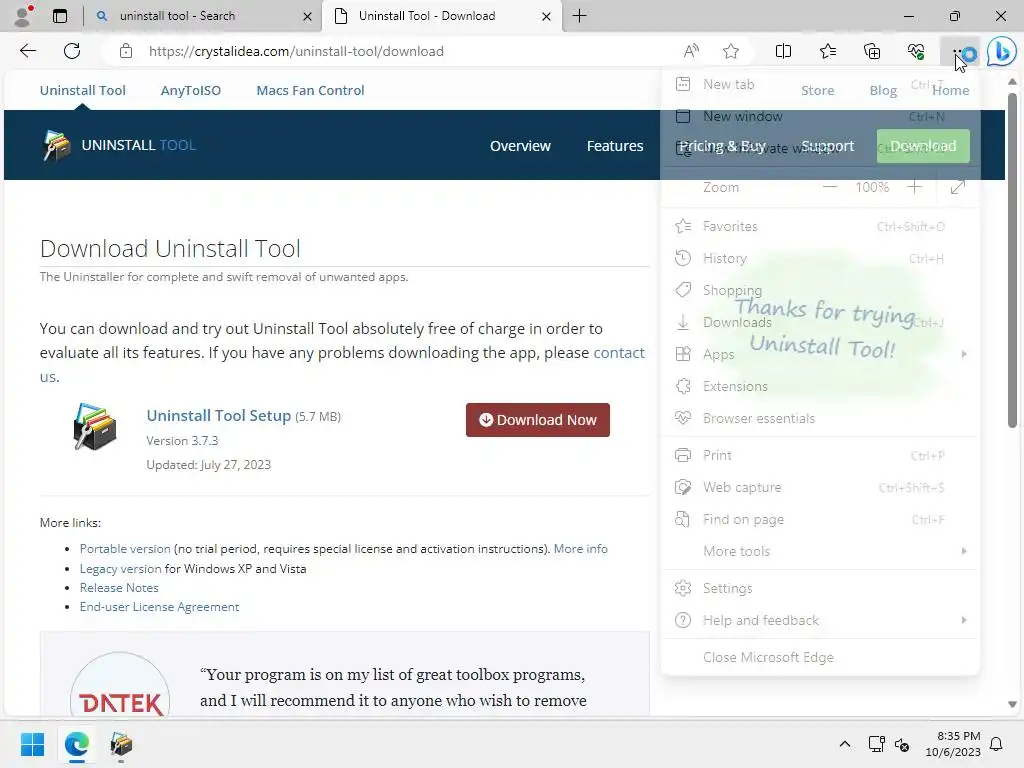Close the 'Uninstall Tool - Download' tab
This screenshot has width=1024, height=768.
(546, 16)
